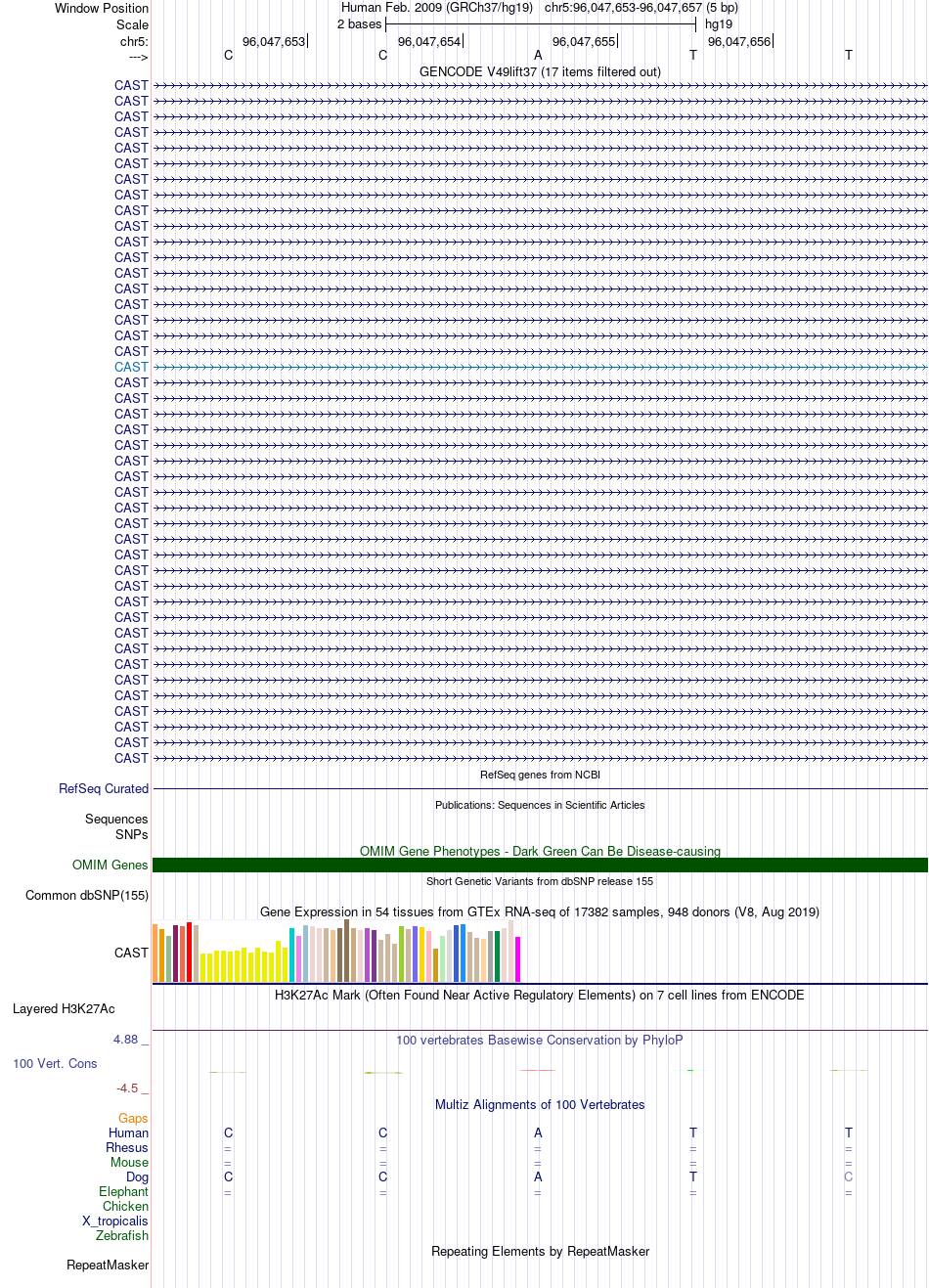This screenshot has height=1288, width=929.
Task: Click the red PhyloP conservation mark
Action: click(537, 1071)
